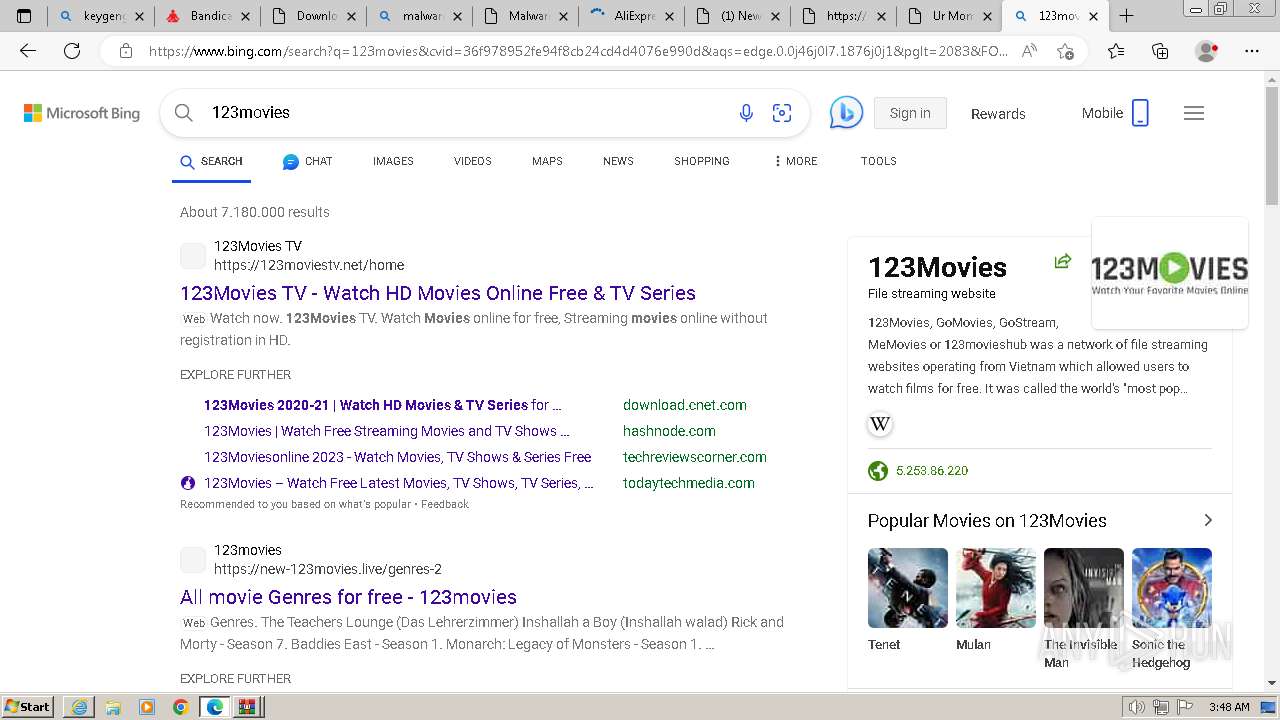This screenshot has width=1280, height=720.
Task: Click the taskbar clock 3:48 AM
Action: click(x=1229, y=707)
